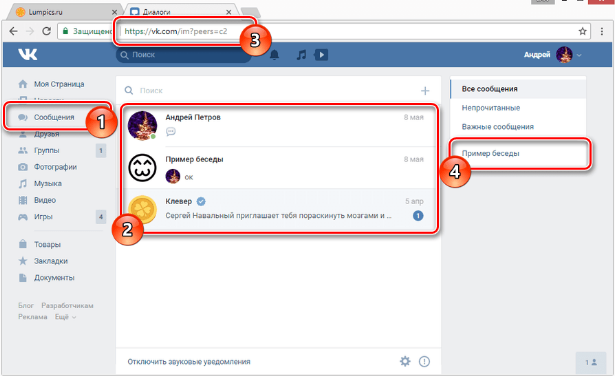Switch to the Lumpics.ru browser tab
615x376 pixels.
tap(66, 12)
